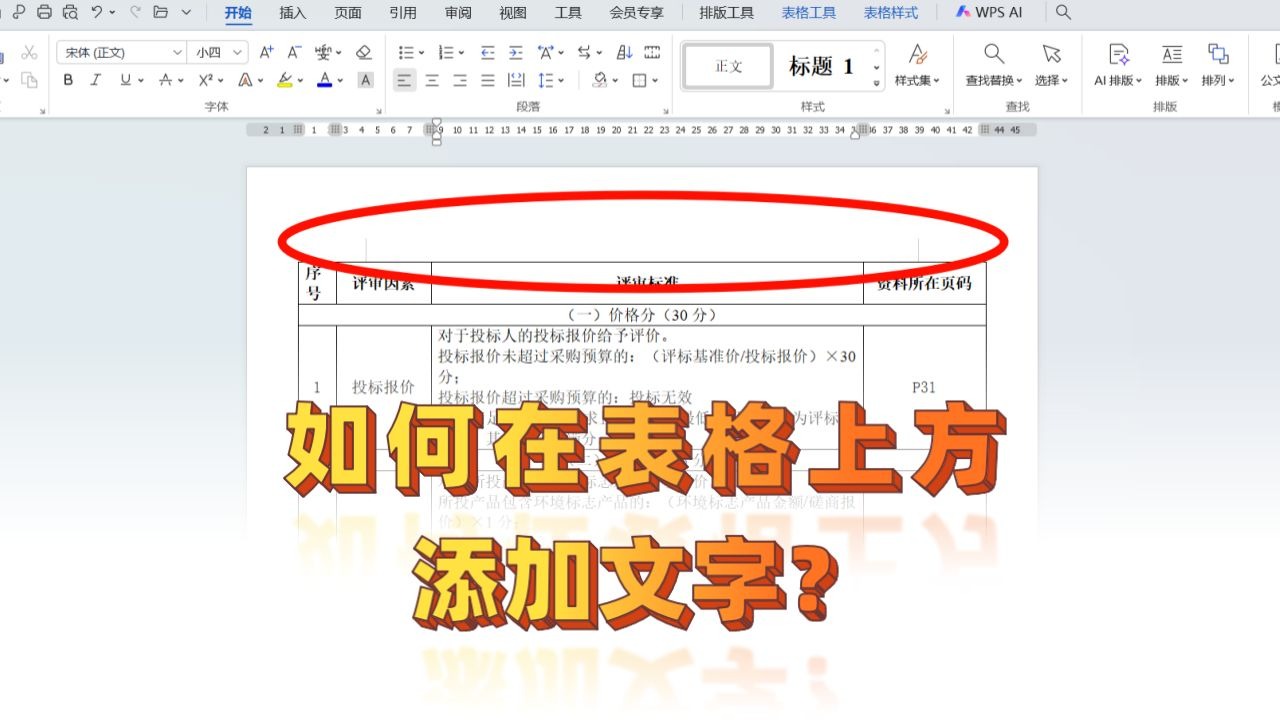This screenshot has width=1280, height=720.
Task: Open the 表格工具 tab
Action: [x=807, y=13]
